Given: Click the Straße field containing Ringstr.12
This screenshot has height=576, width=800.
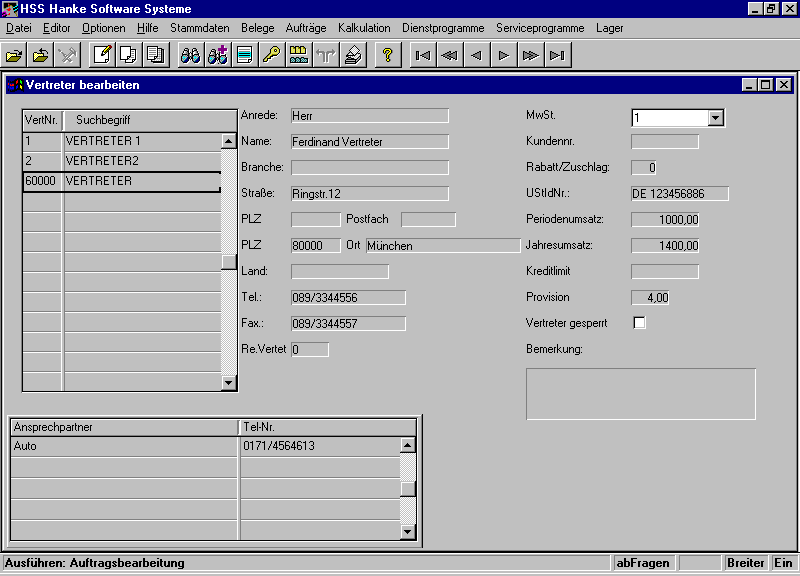Looking at the screenshot, I should pos(369,194).
